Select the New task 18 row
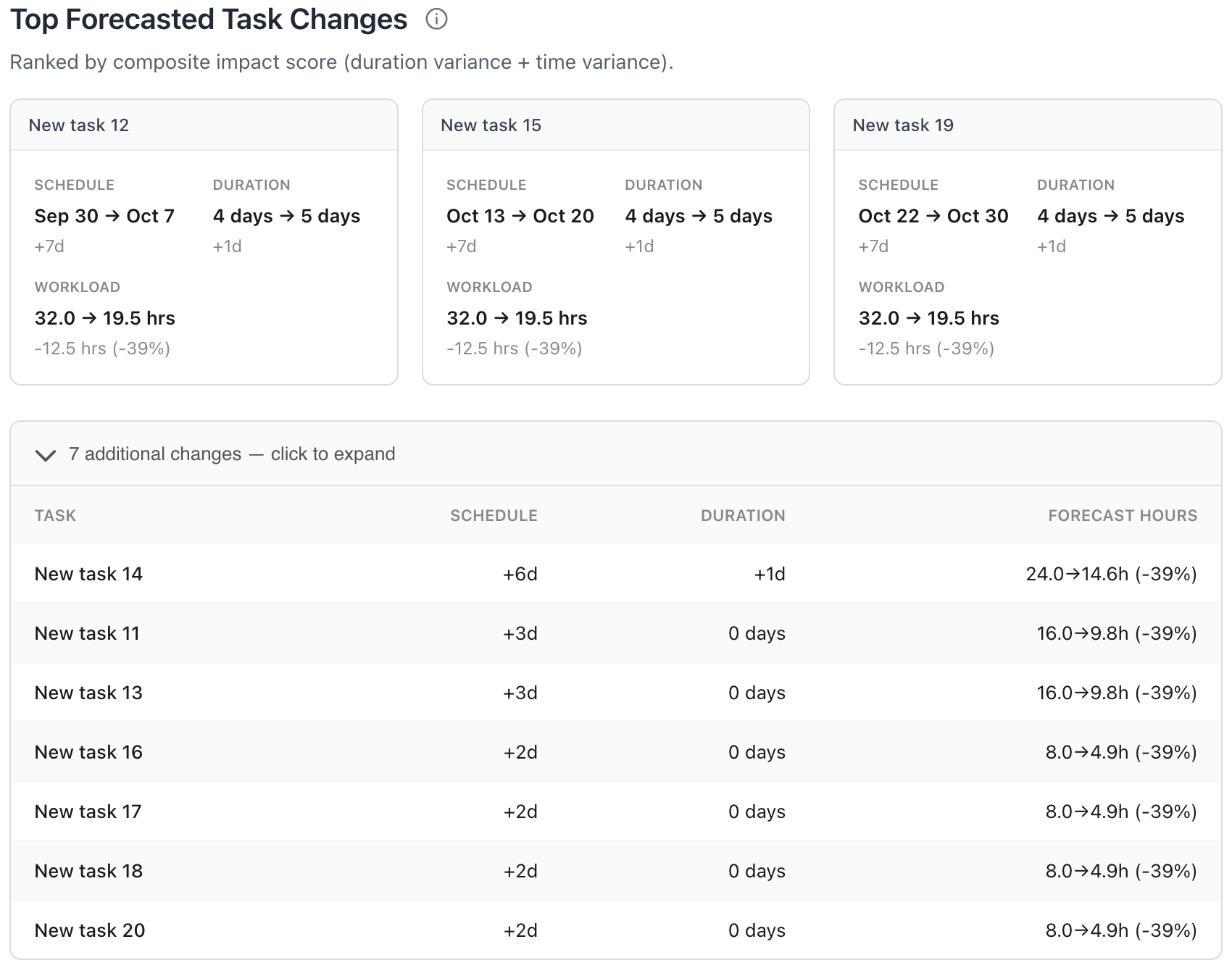Viewport: 1232px width, 968px height. tap(615, 871)
